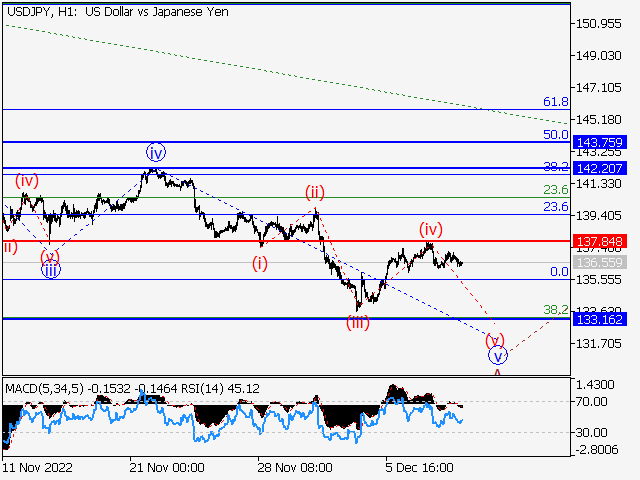Click the 21 Nov 00:00 time label

167,468
